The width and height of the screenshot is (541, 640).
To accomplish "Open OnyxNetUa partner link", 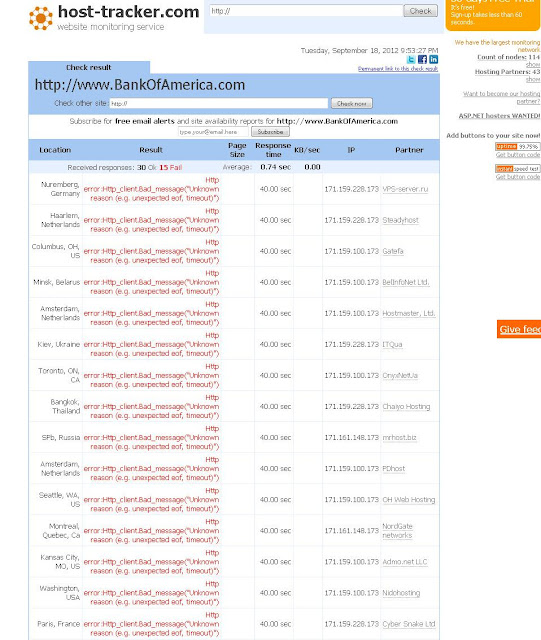I will click(400, 375).
